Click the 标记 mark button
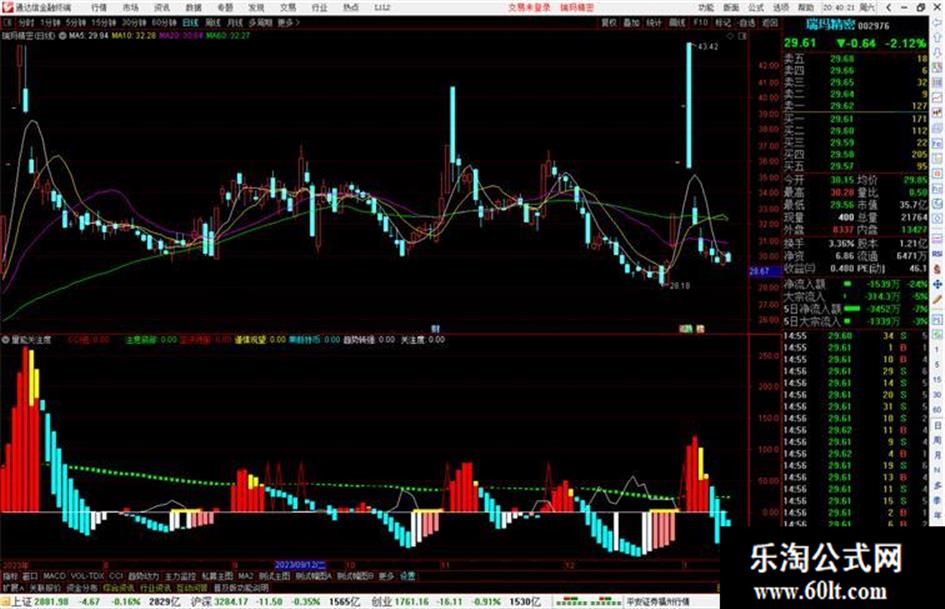 click(x=723, y=22)
